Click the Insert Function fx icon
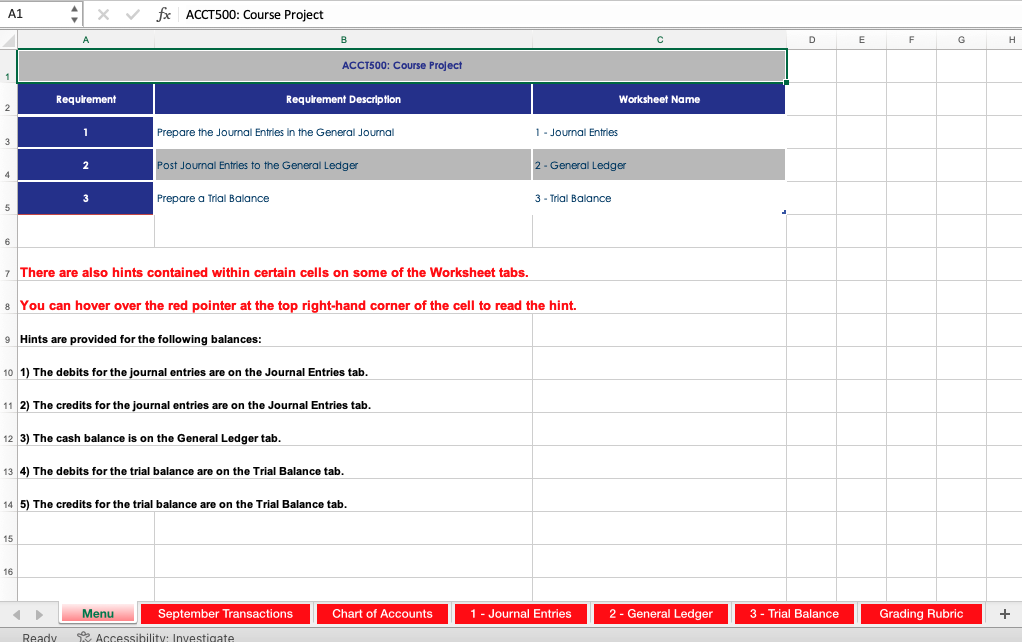 coord(163,14)
